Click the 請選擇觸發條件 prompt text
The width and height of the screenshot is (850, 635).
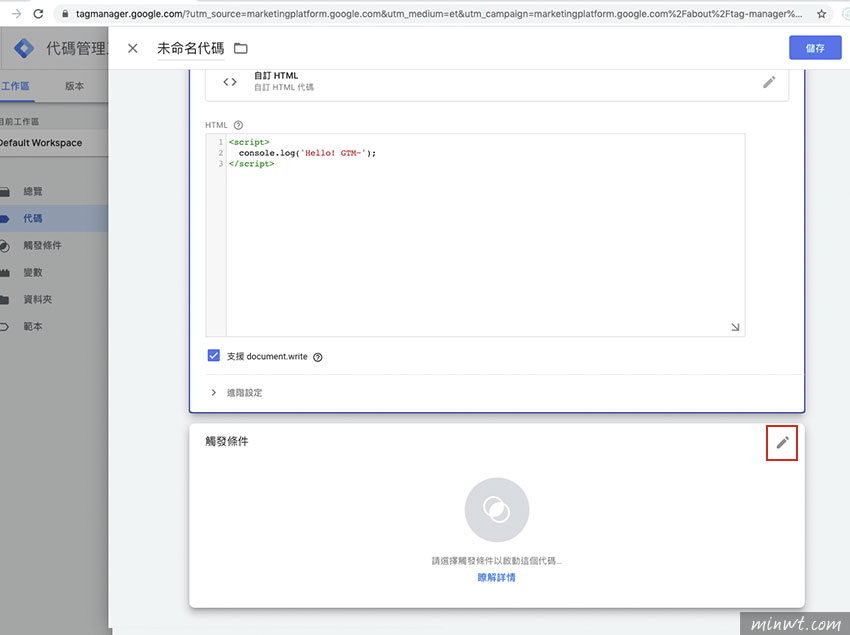497,561
